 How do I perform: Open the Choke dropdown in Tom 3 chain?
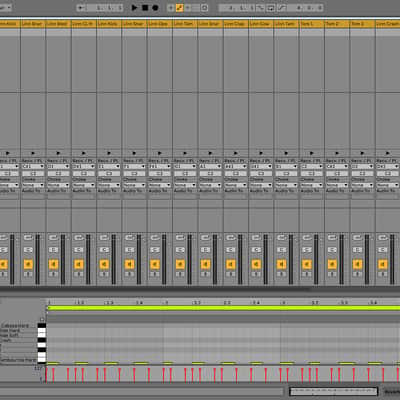point(362,185)
